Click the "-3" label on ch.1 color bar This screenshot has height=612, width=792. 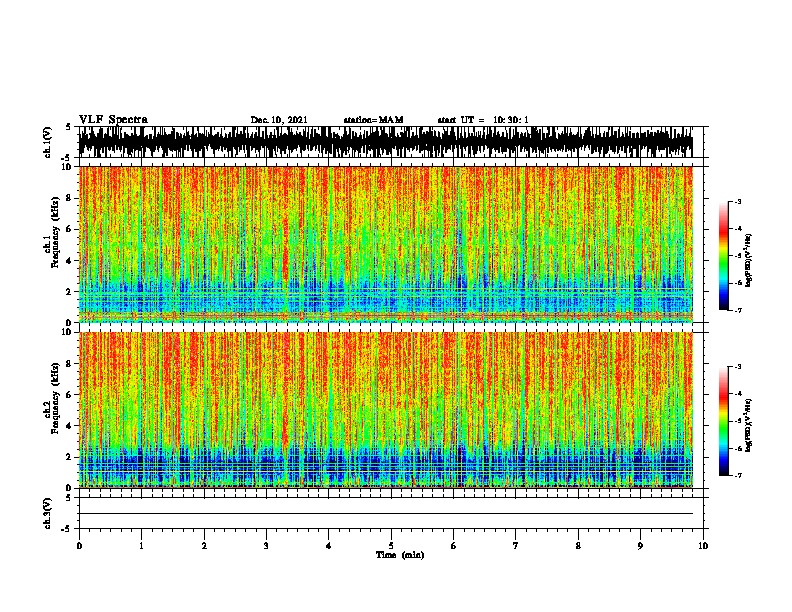coord(737,202)
